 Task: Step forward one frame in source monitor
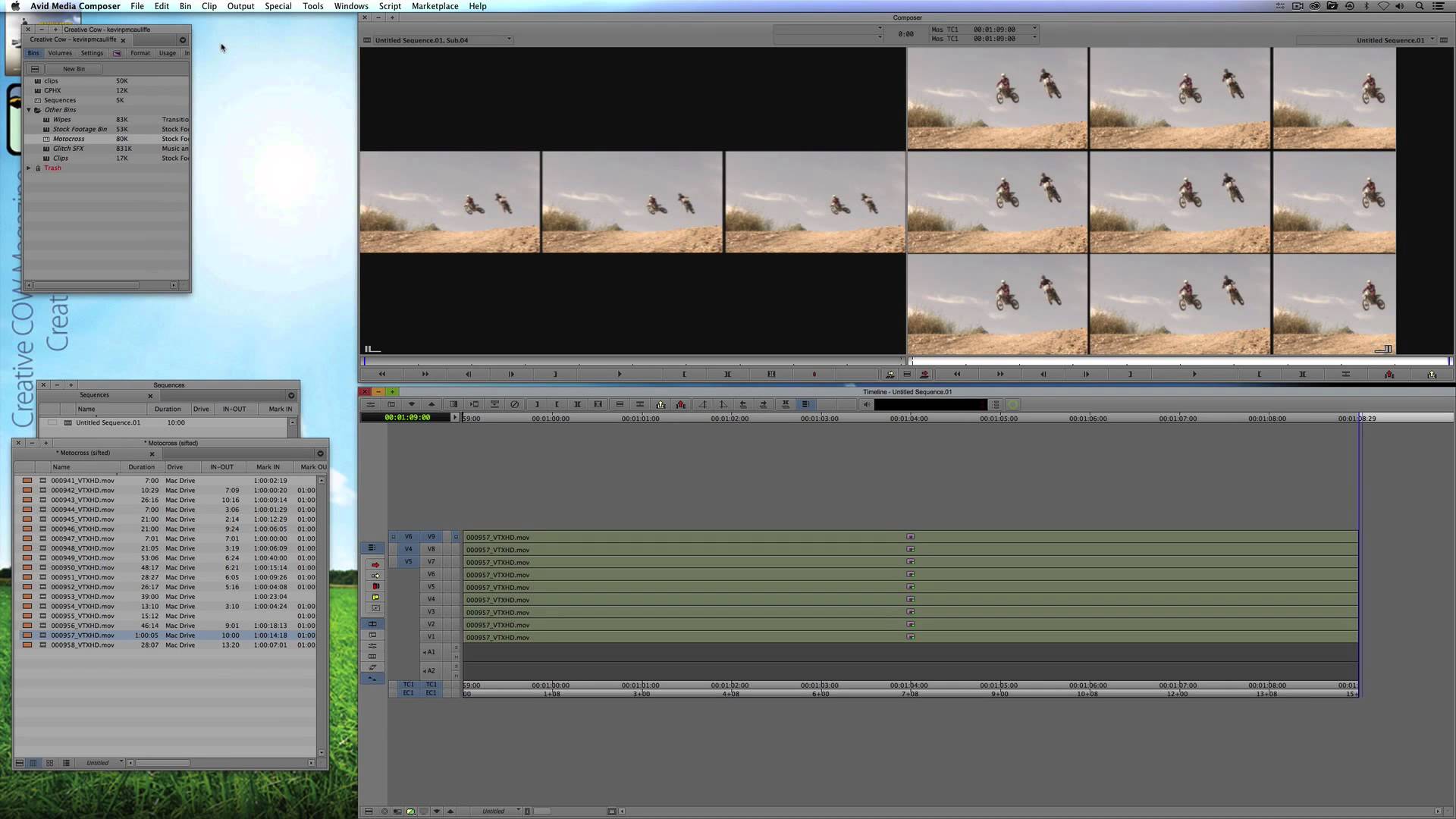(511, 375)
